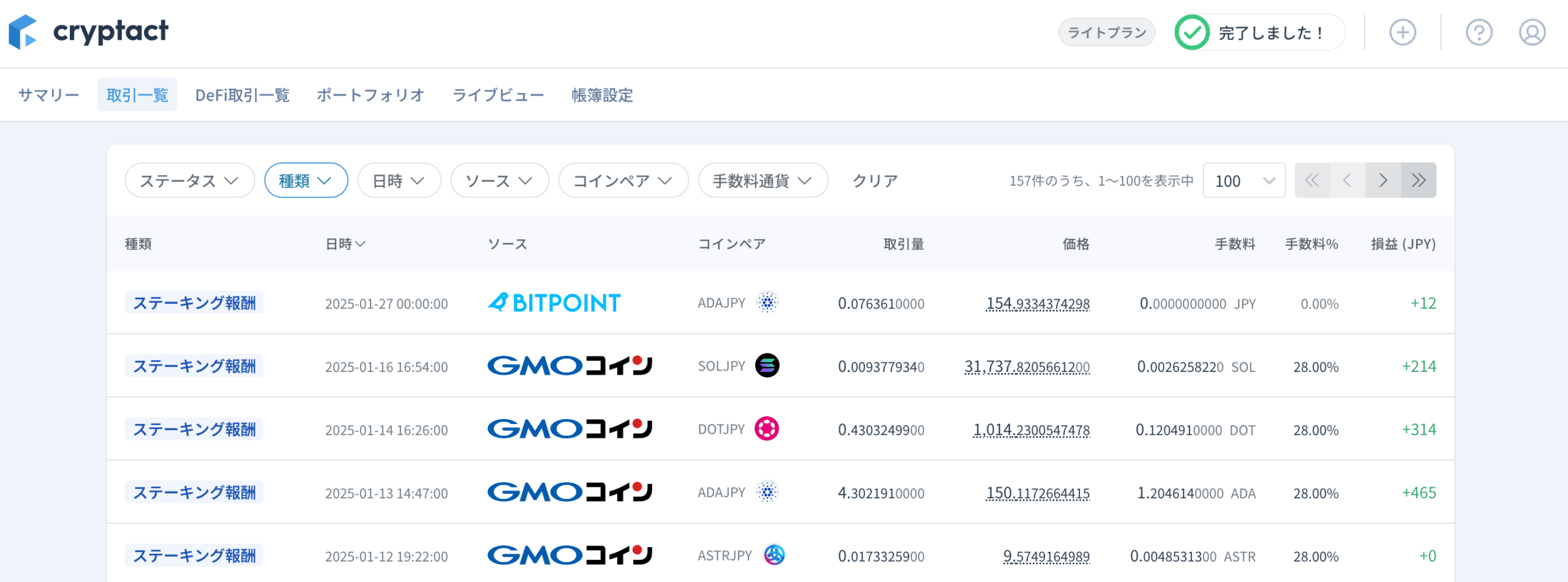Switch to the ポートフォリオ tab
This screenshot has width=1568, height=582.
(x=371, y=94)
